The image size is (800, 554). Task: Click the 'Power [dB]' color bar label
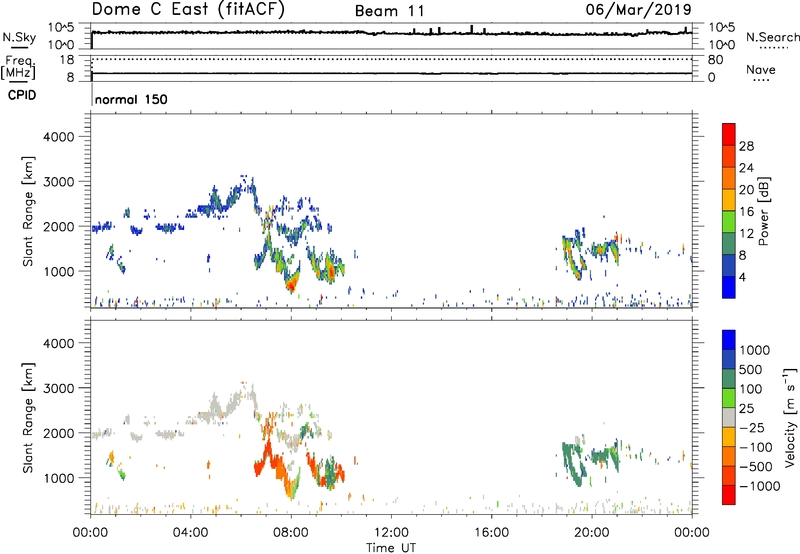point(763,211)
